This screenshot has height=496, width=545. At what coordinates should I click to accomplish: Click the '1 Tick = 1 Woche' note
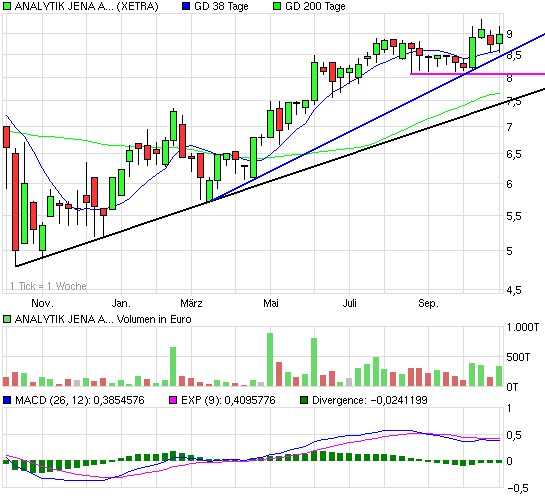(x=48, y=286)
